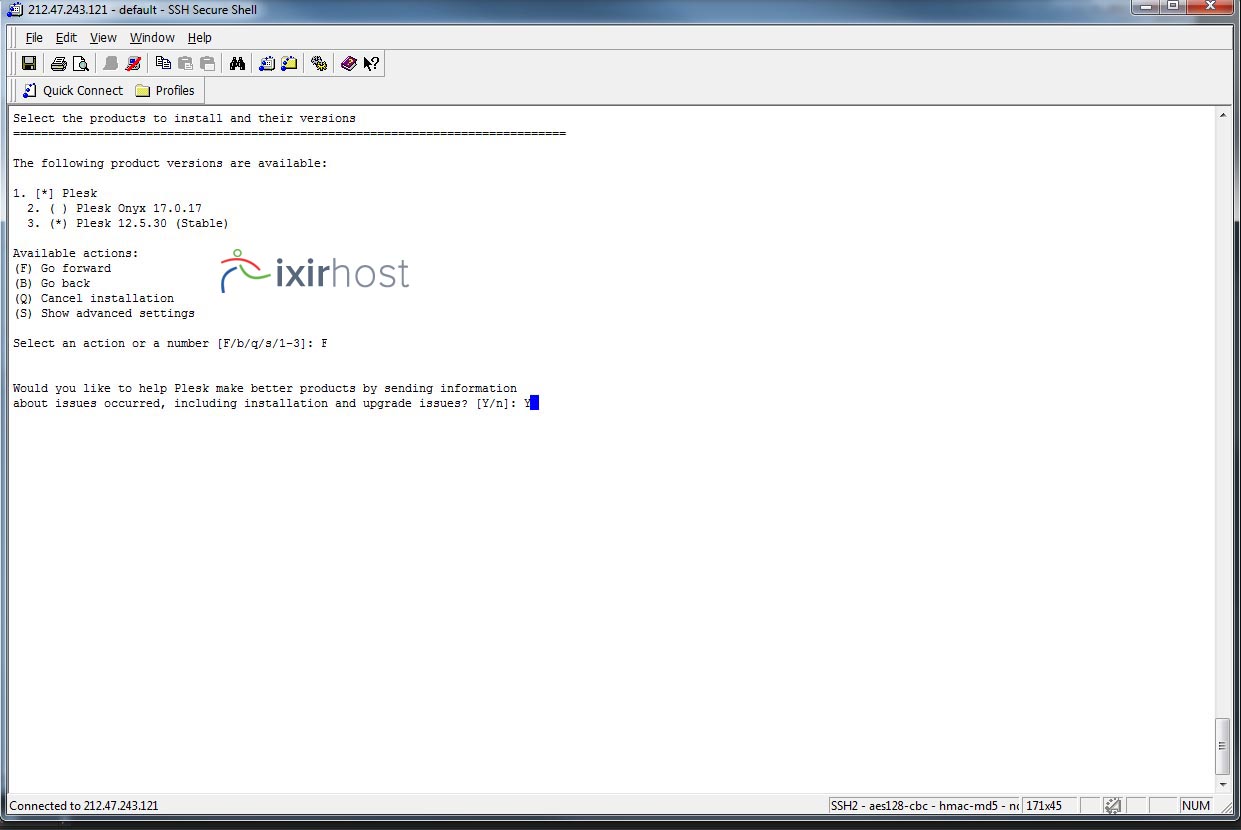Image resolution: width=1241 pixels, height=830 pixels.
Task: Click '1. [*] Plesk' line
Action: coord(55,193)
